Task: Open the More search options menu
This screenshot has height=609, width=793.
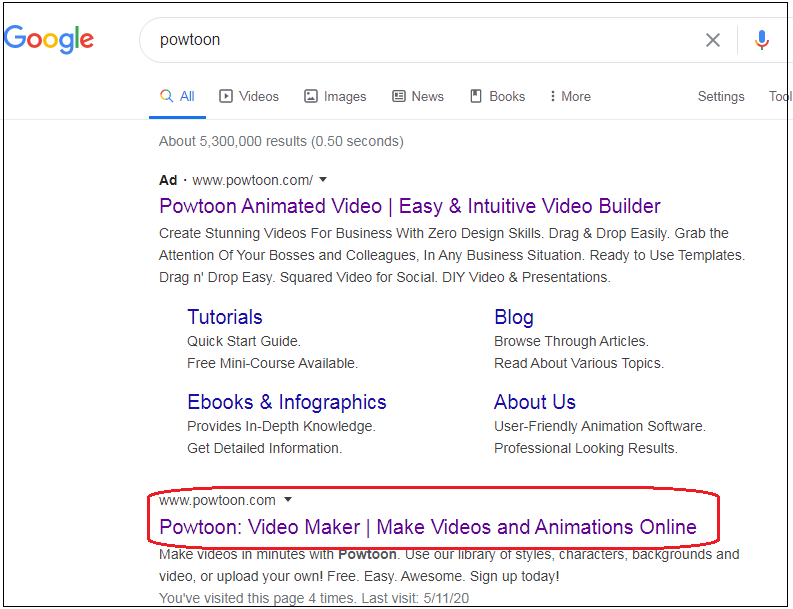Action: click(570, 96)
